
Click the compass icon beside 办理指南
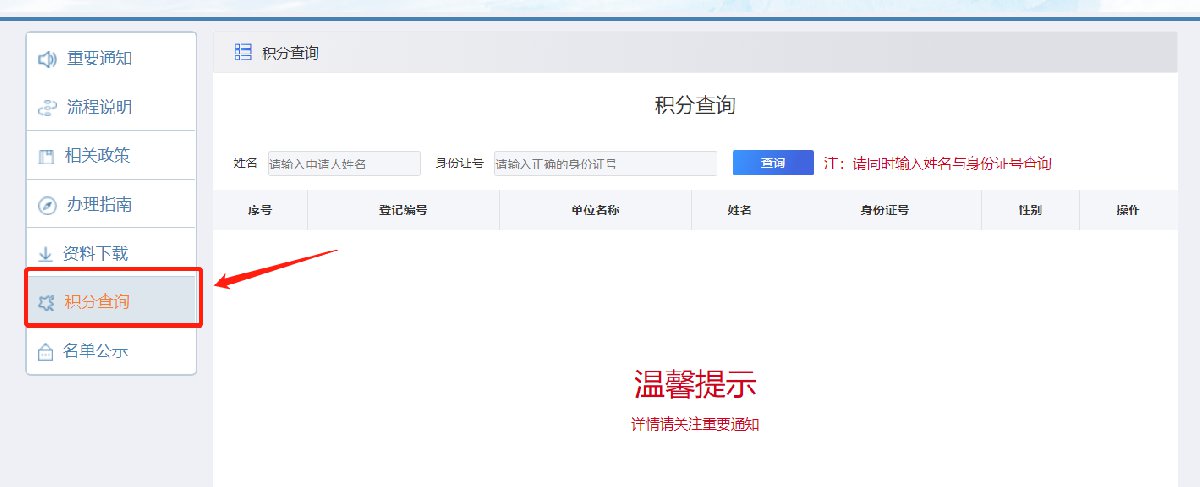click(x=46, y=205)
